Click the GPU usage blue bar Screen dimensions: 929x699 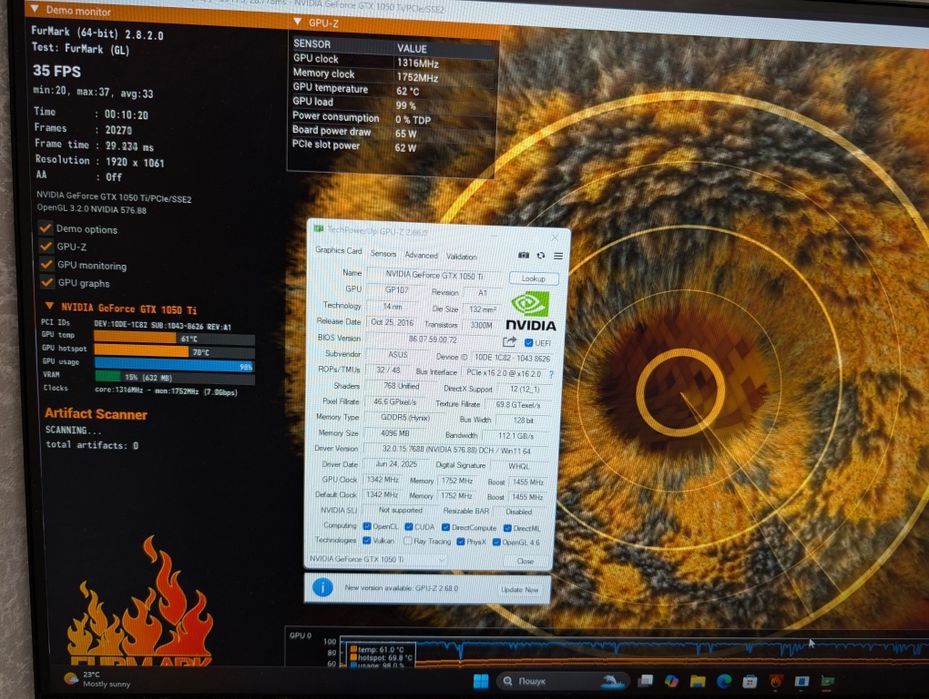(174, 364)
